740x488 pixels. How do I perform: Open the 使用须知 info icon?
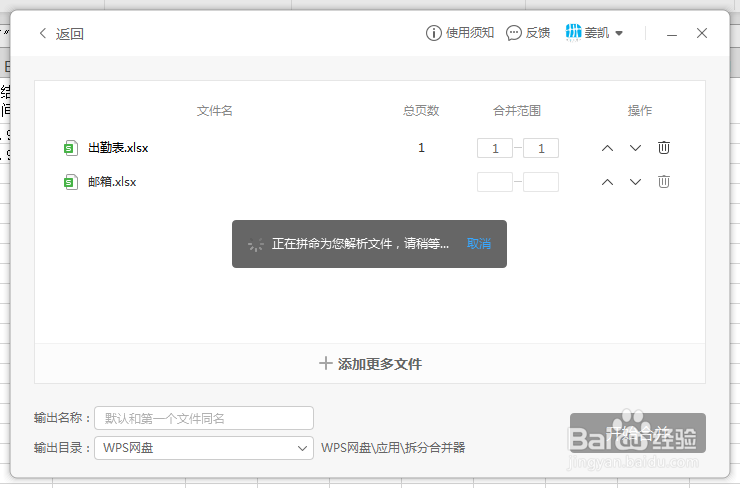pos(434,33)
